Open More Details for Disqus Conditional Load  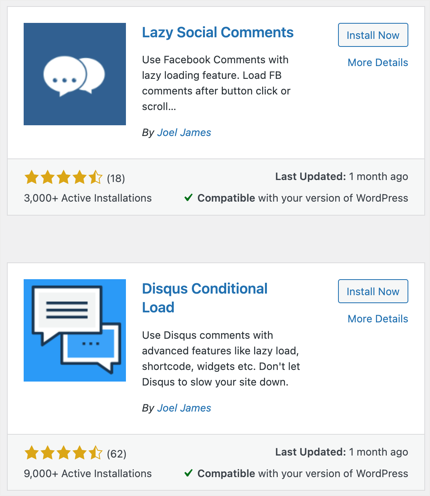point(378,319)
